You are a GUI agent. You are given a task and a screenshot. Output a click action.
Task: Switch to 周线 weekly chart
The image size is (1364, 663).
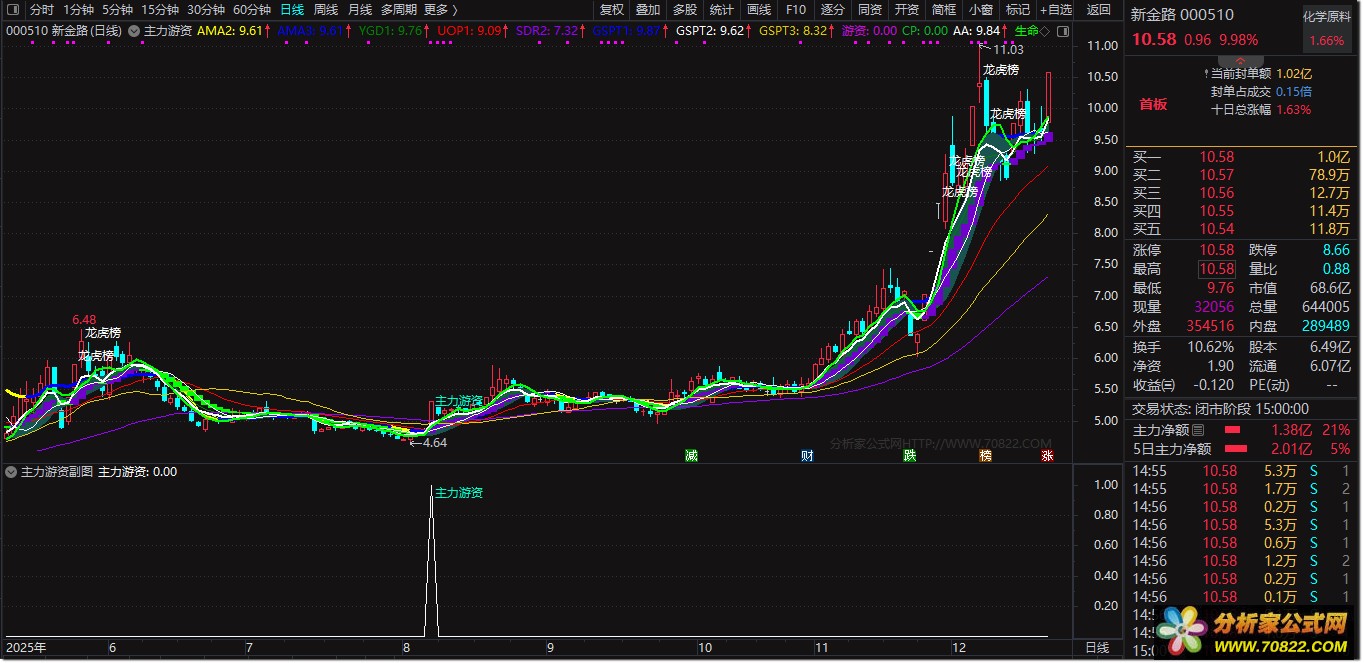[326, 9]
